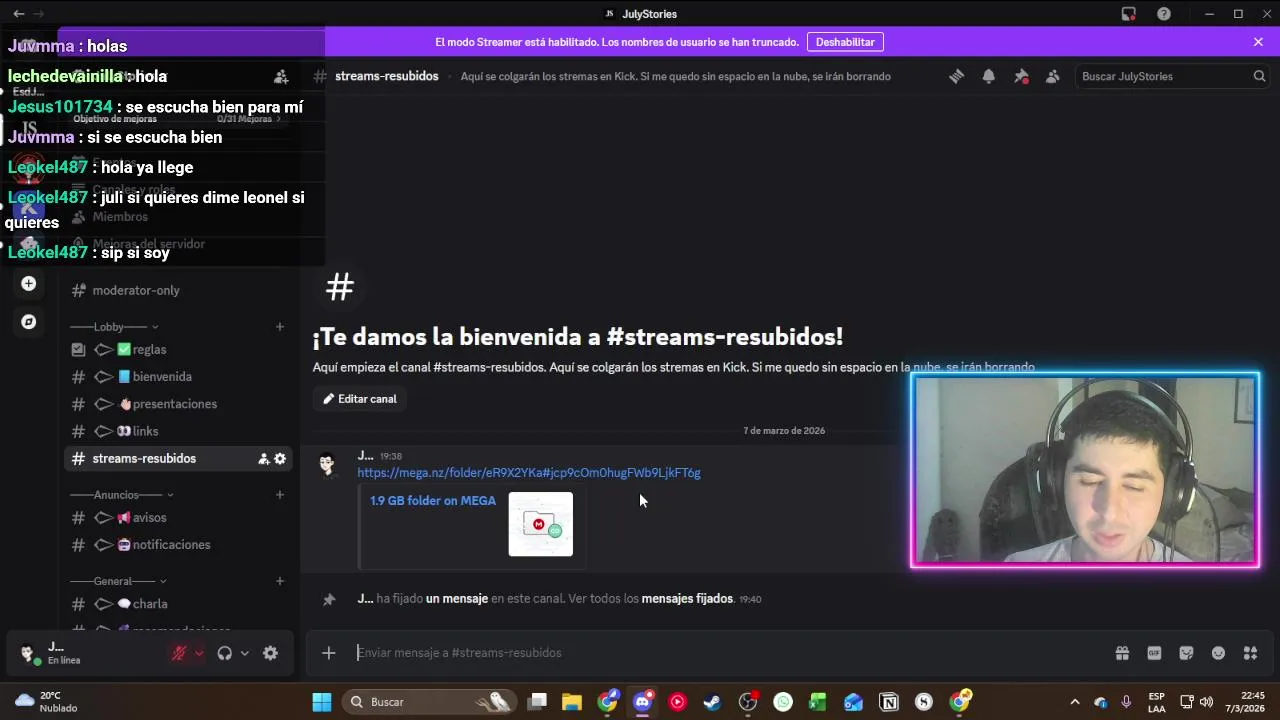1280x720 pixels.
Task: Open the sticker picker
Action: [1186, 653]
